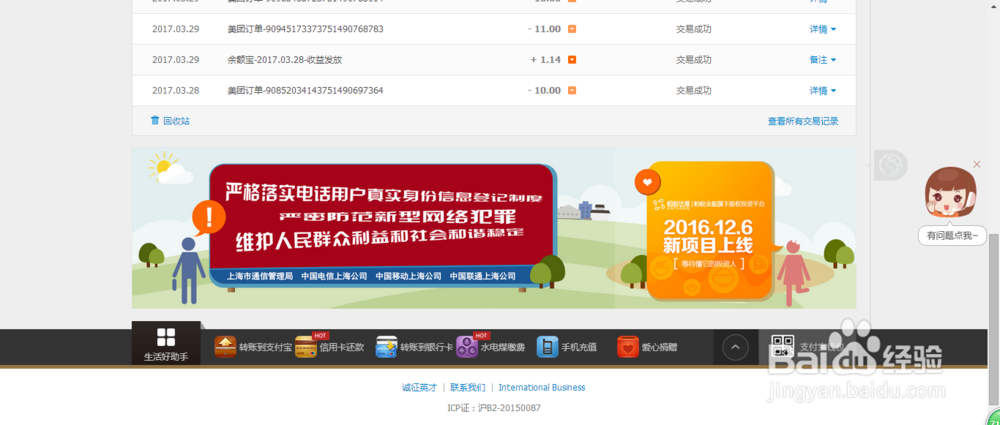Click the amount - 11.00
The height and width of the screenshot is (425, 1000).
click(544, 29)
